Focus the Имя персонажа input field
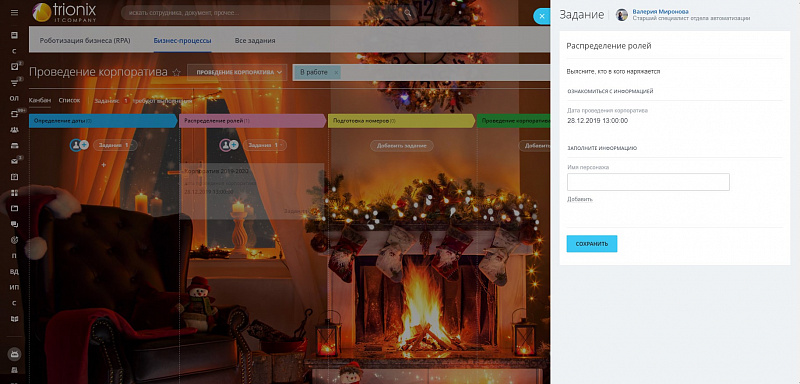The width and height of the screenshot is (800, 384). 648,182
